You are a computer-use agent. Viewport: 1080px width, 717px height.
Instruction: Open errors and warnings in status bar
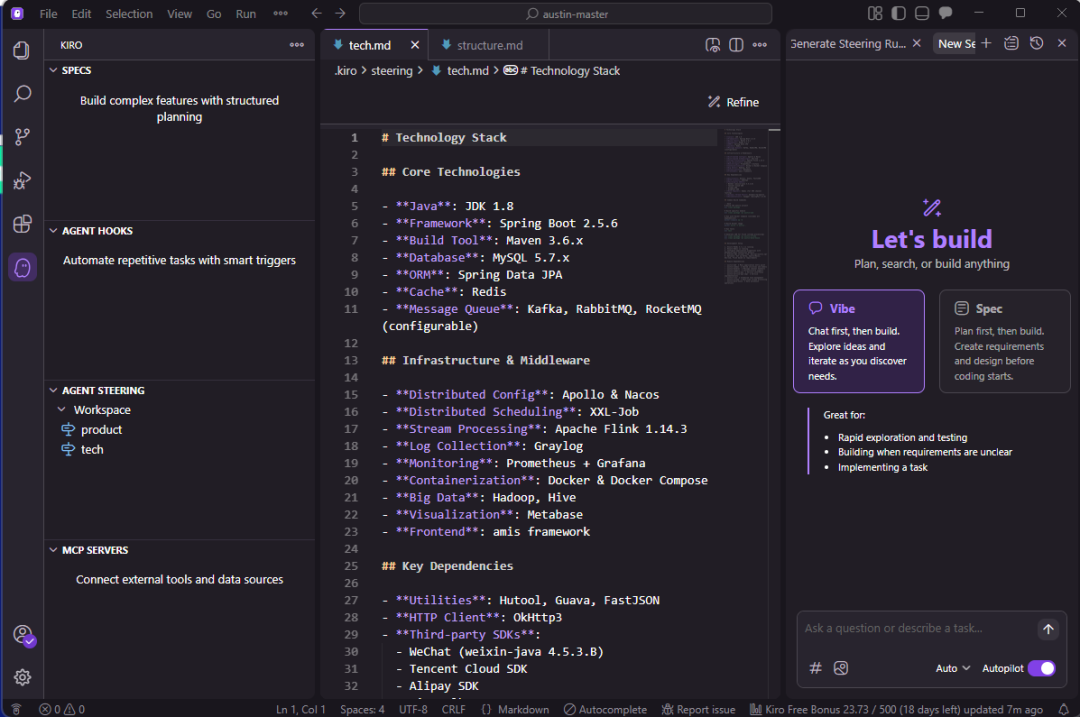(62, 709)
